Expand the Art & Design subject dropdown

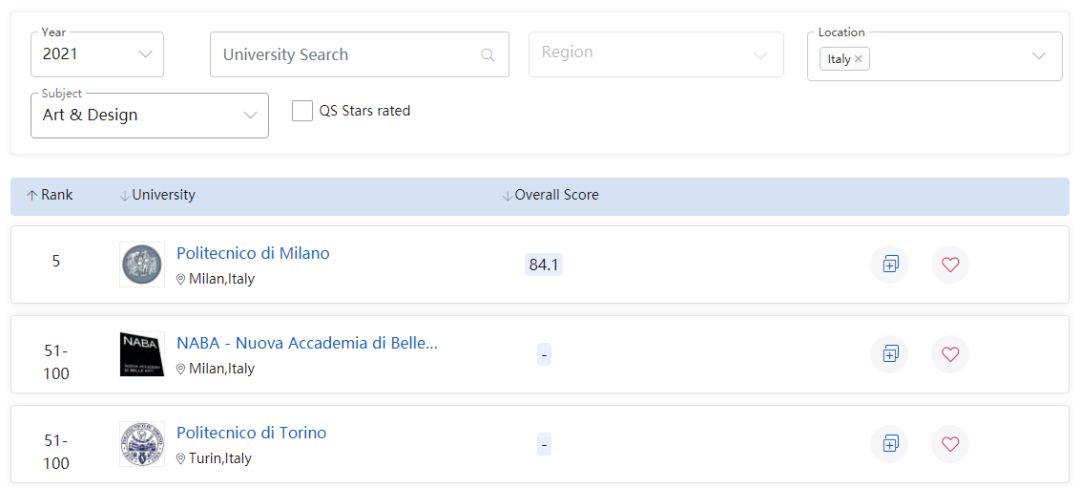149,115
